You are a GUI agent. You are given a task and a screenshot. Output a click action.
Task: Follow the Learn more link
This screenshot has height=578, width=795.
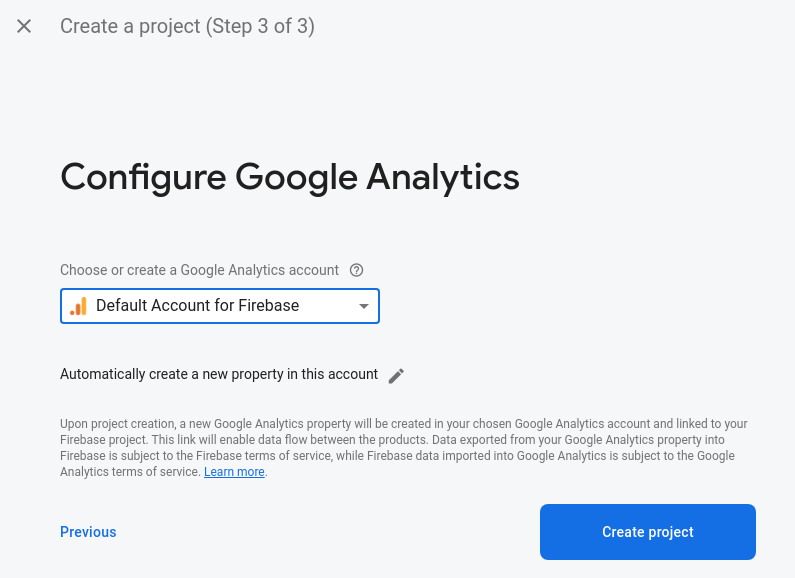coord(234,472)
